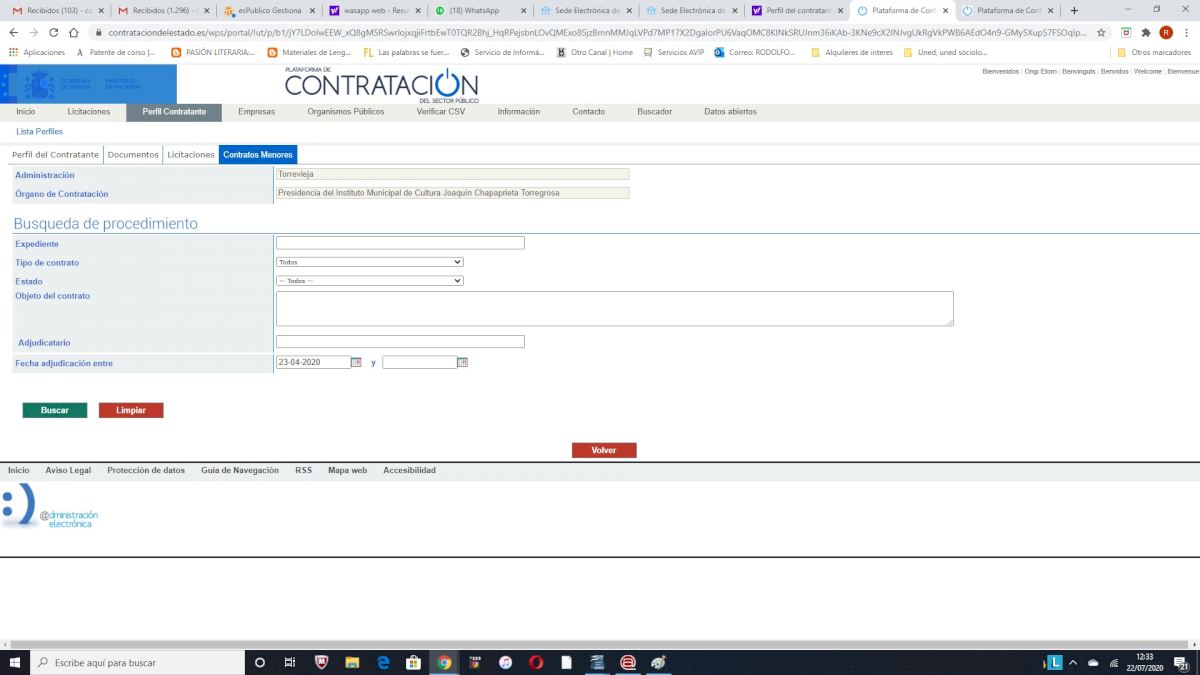Image resolution: width=1200 pixels, height=675 pixels.
Task: Expand the Estado dropdown
Action: pyautogui.click(x=369, y=281)
